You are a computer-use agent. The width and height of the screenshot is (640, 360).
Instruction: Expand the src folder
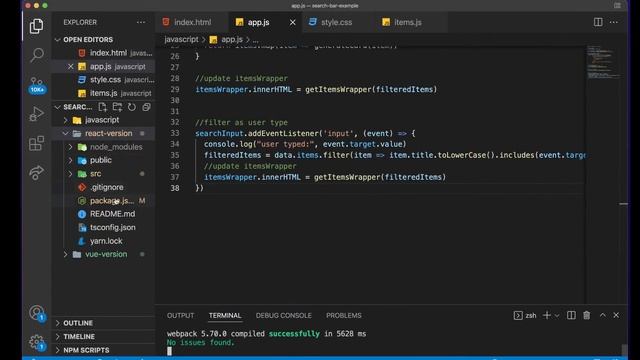point(104,173)
